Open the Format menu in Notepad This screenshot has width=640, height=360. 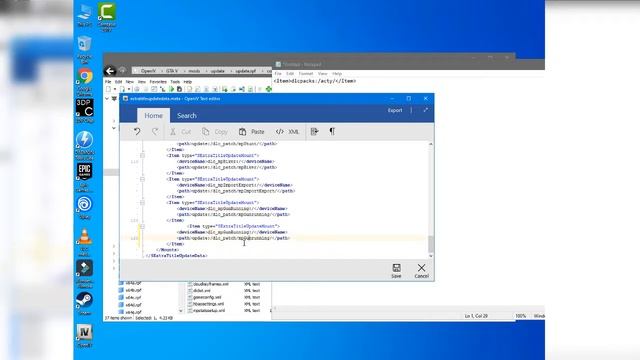[306, 74]
